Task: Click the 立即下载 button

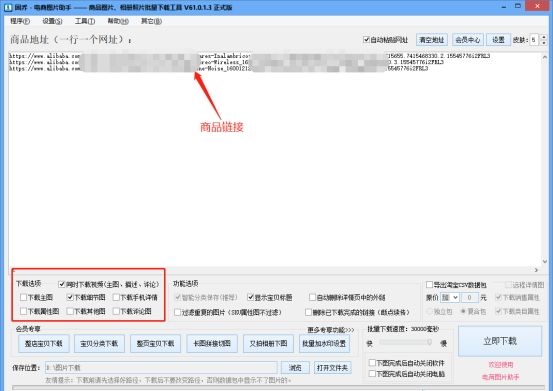Action: pos(500,341)
